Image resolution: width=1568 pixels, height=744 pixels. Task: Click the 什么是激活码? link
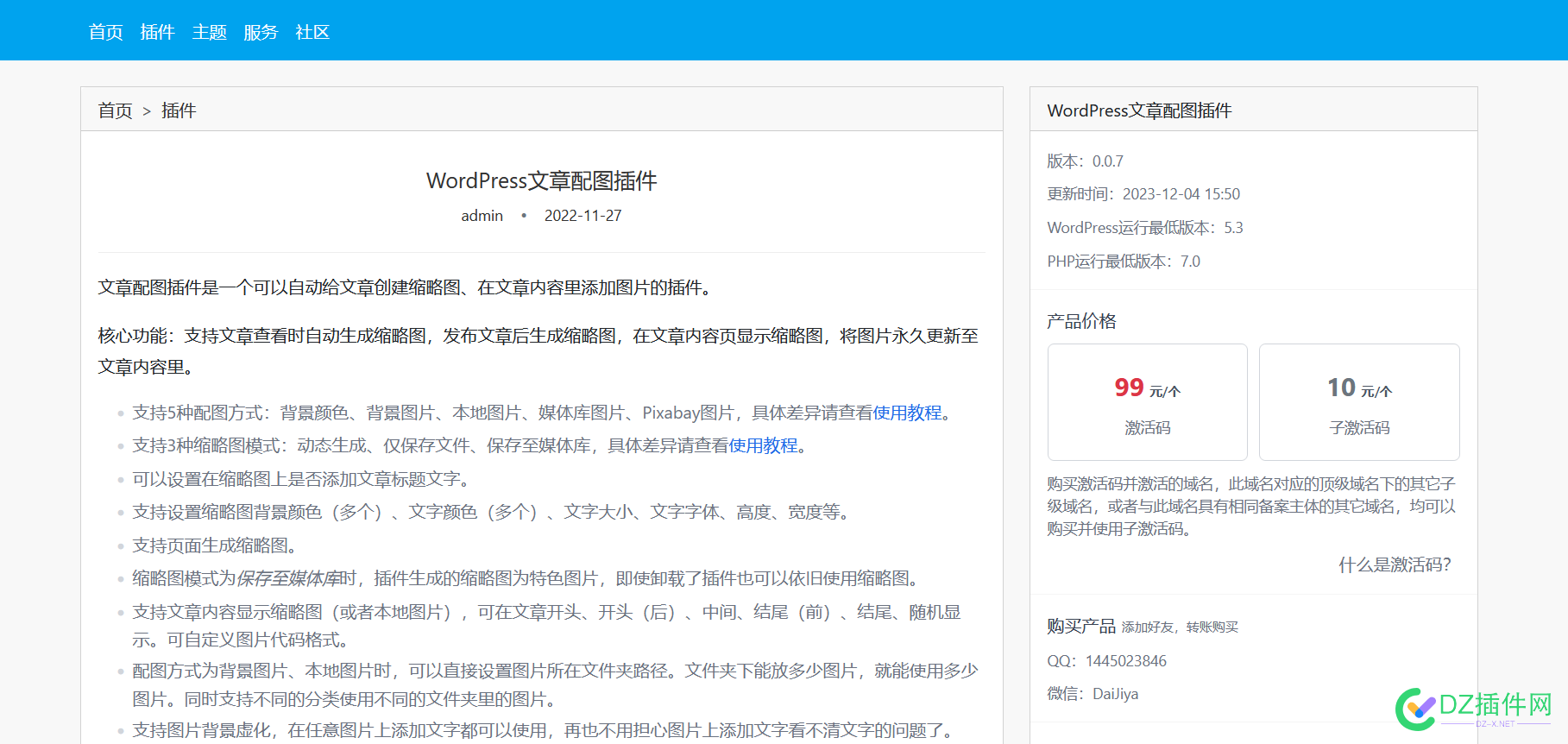click(1395, 564)
